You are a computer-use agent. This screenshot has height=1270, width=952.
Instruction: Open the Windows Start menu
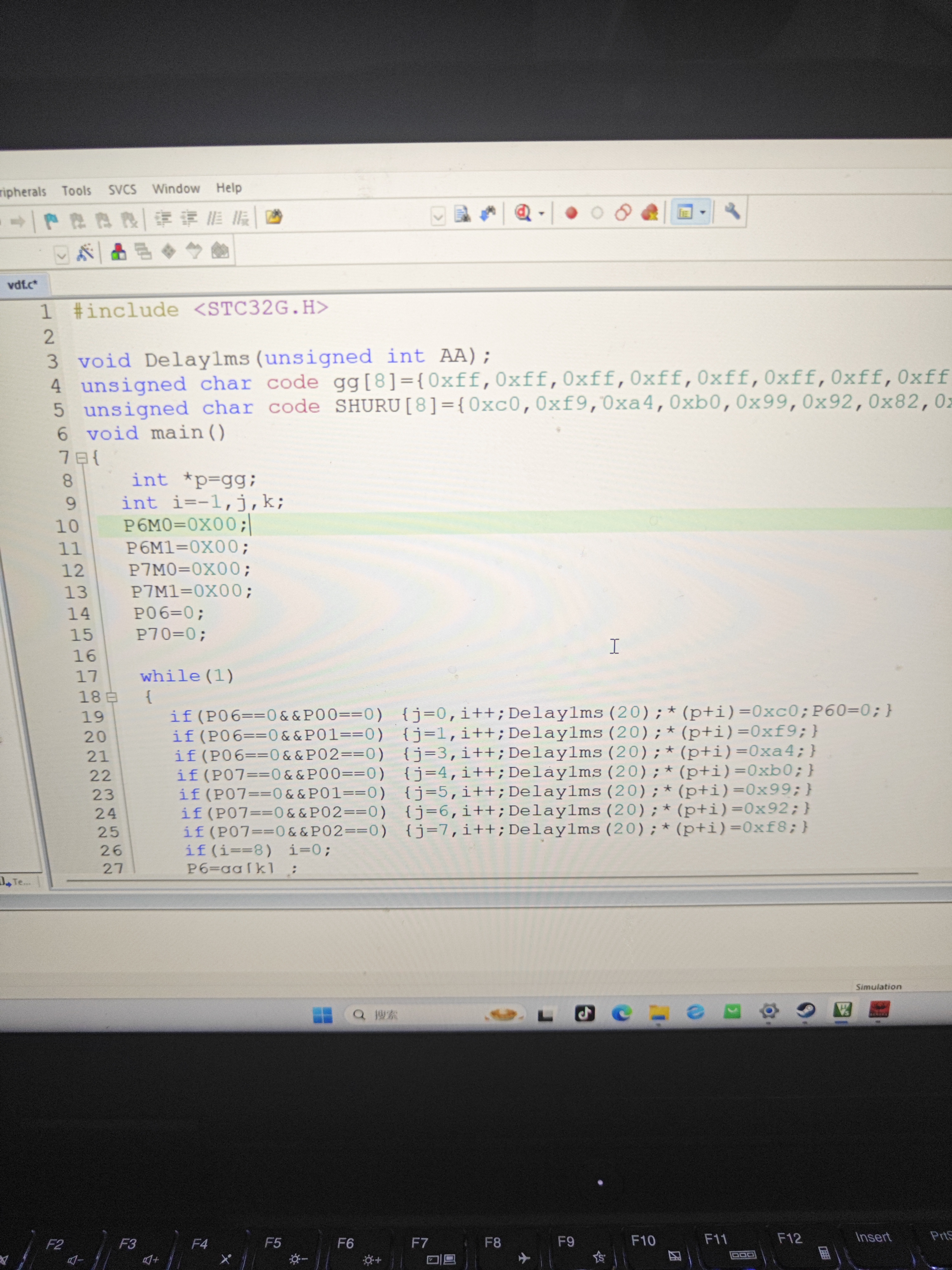click(x=323, y=1015)
